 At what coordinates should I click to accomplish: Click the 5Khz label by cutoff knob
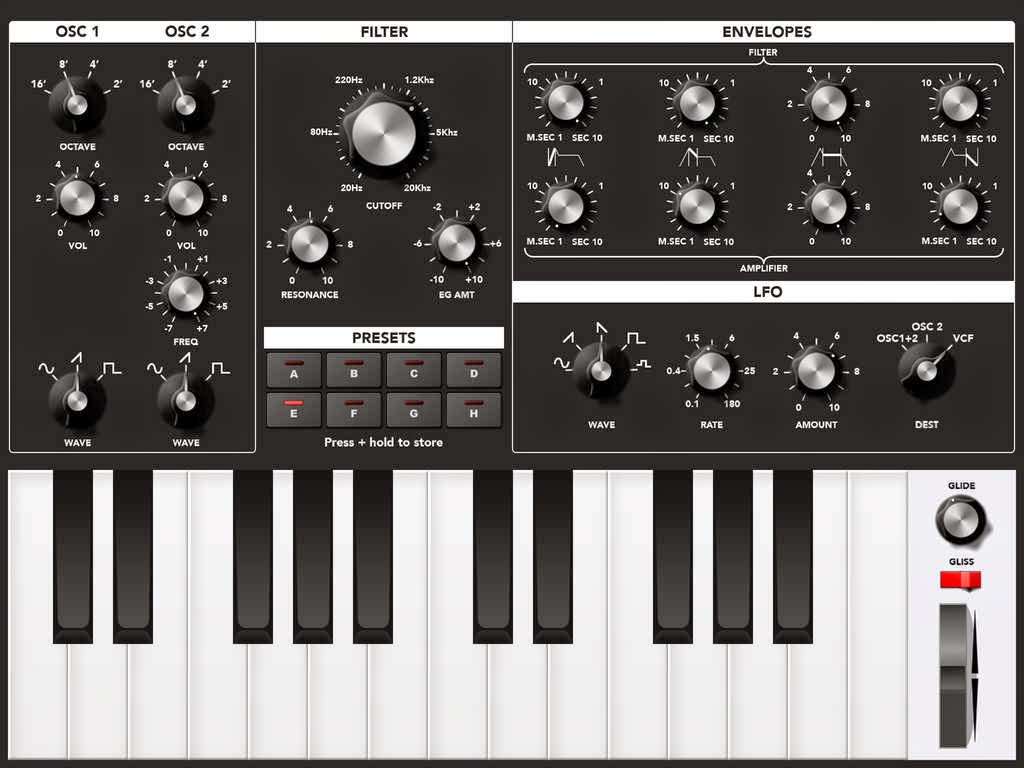pos(446,132)
